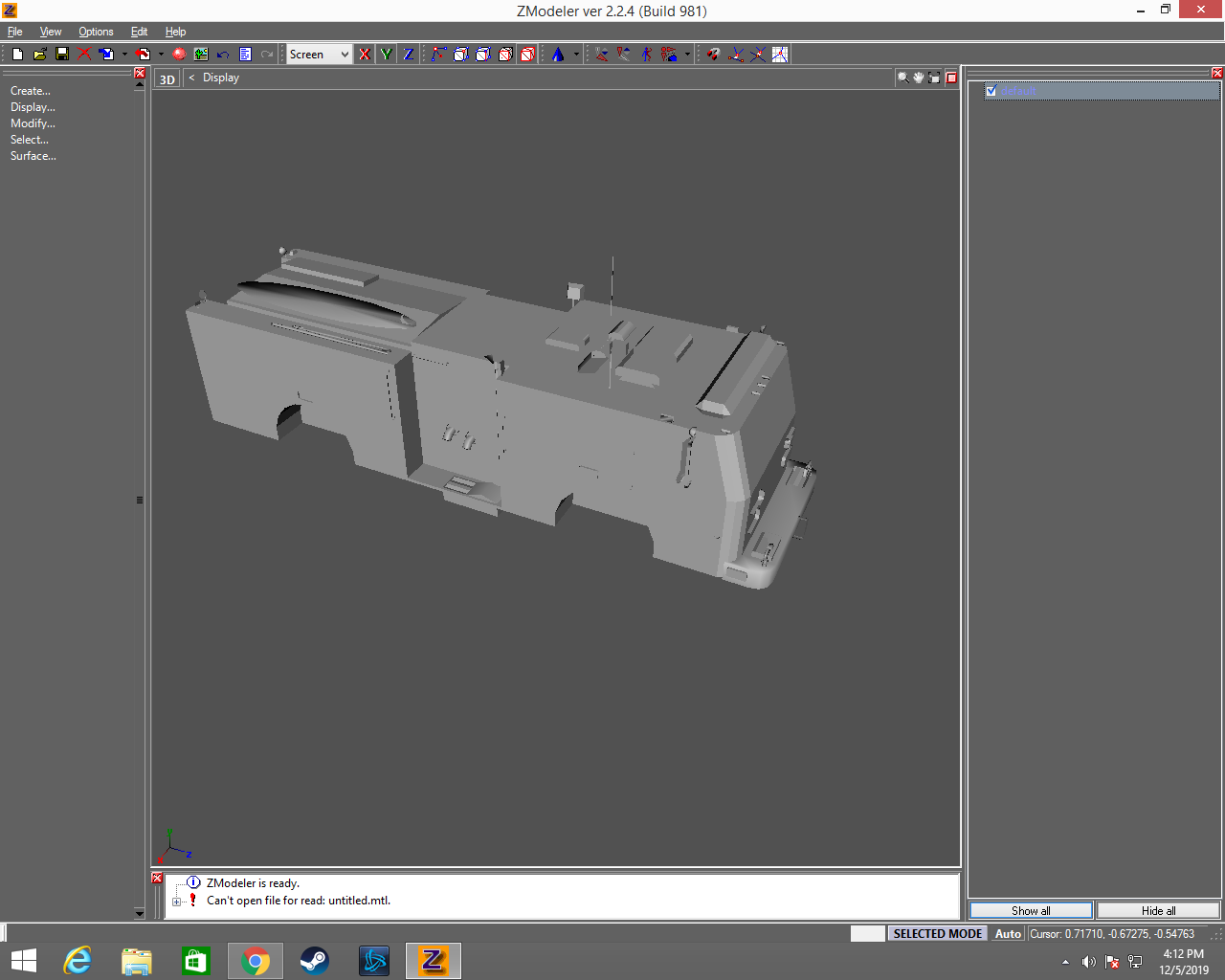Image resolution: width=1225 pixels, height=980 pixels.
Task: Click the Show all button
Action: [x=1031, y=911]
